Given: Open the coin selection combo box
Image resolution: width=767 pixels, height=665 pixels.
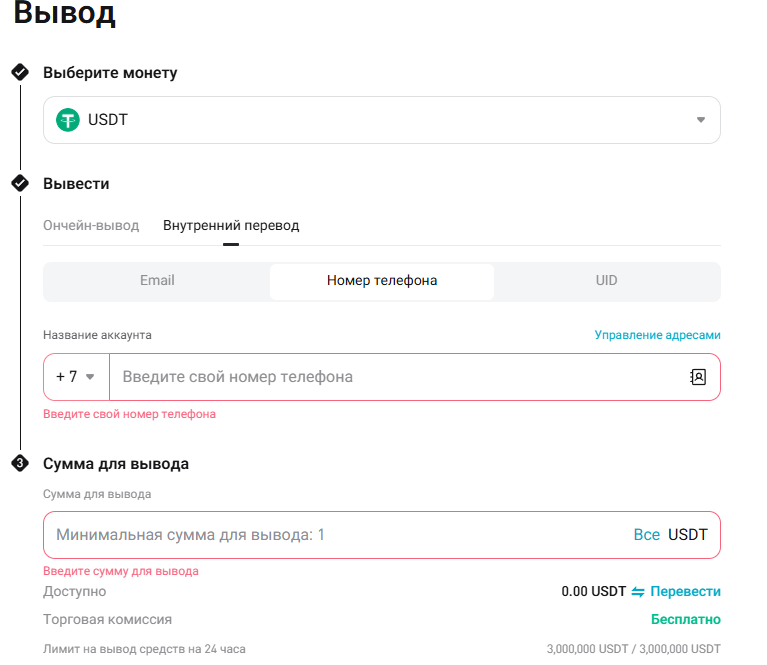Looking at the screenshot, I should point(382,120).
